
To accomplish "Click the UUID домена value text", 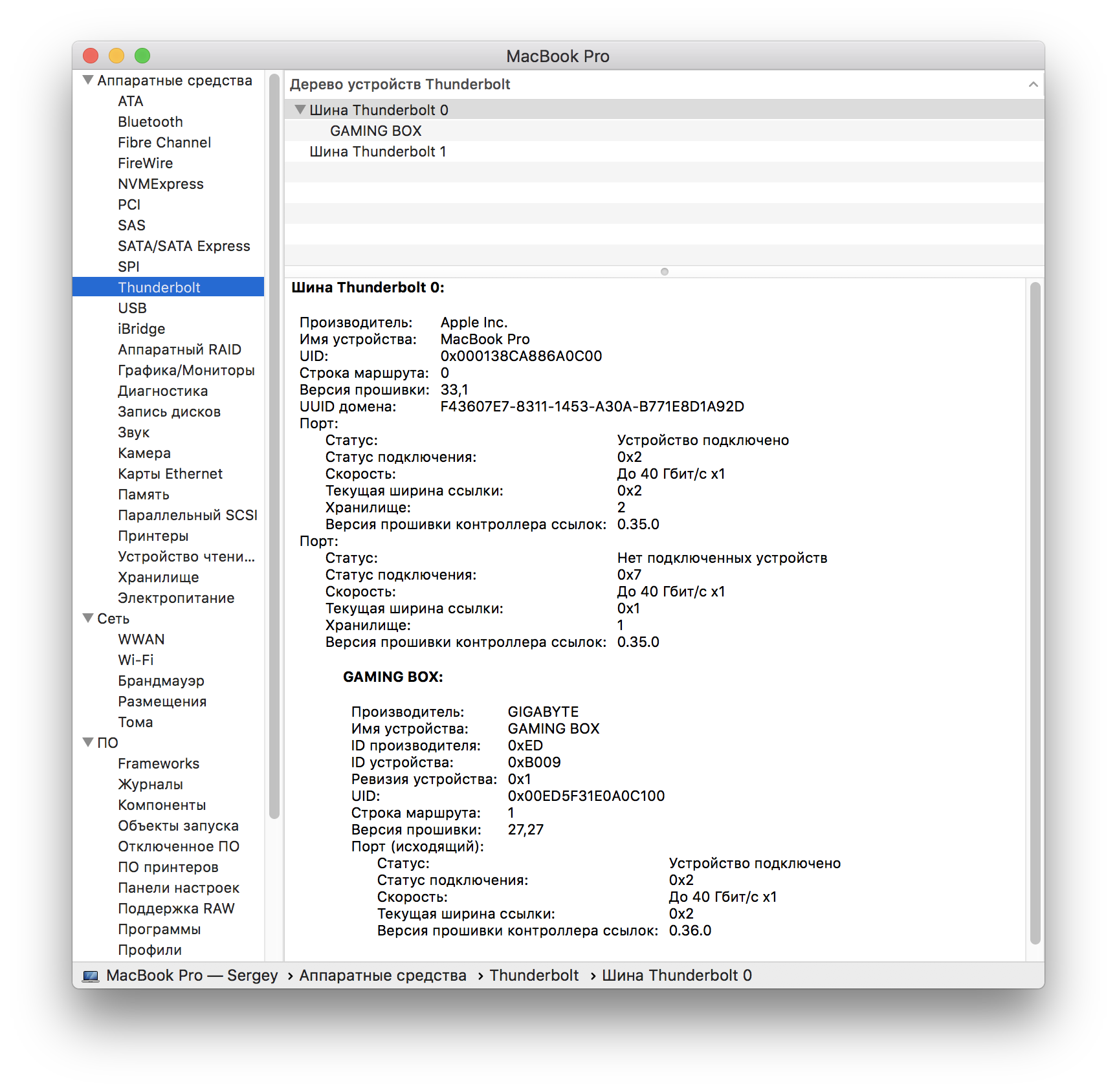I will pos(592,406).
